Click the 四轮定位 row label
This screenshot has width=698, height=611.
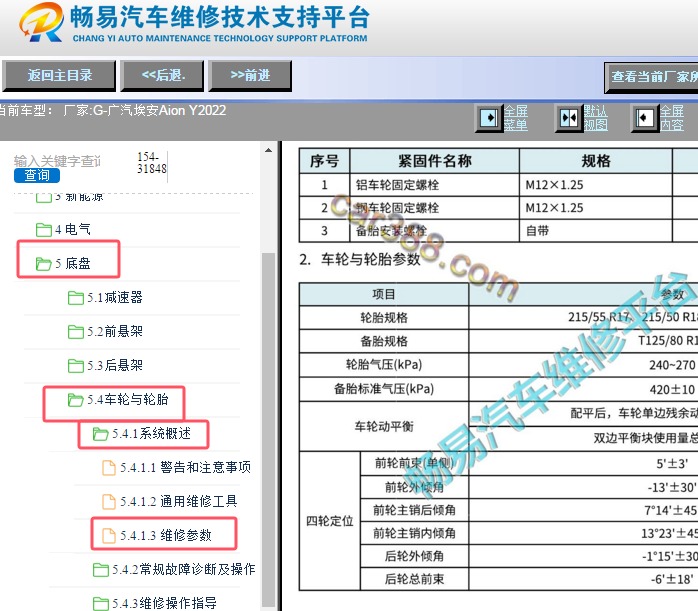click(x=329, y=521)
